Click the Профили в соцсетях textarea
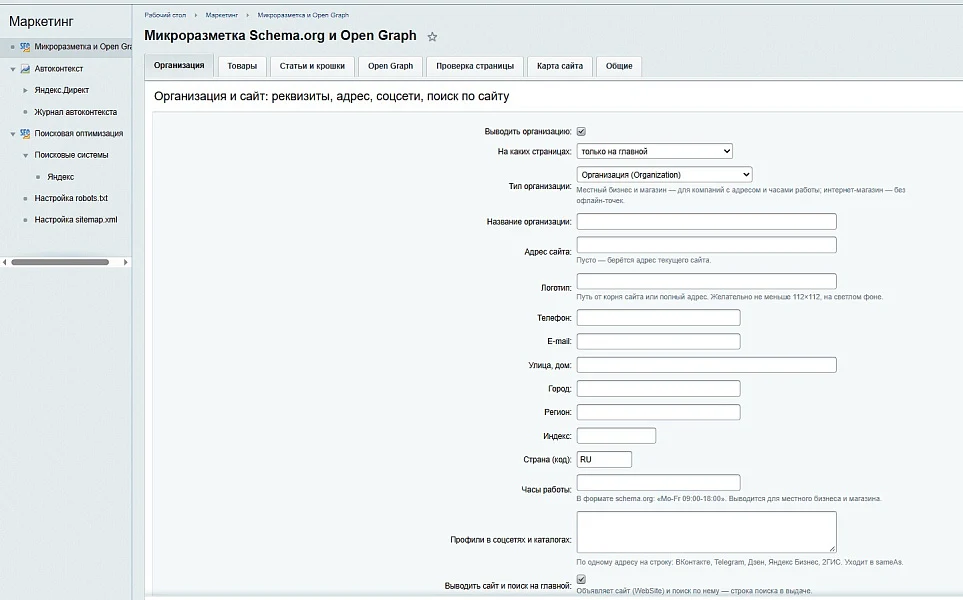This screenshot has height=600, width=963. tap(706, 532)
